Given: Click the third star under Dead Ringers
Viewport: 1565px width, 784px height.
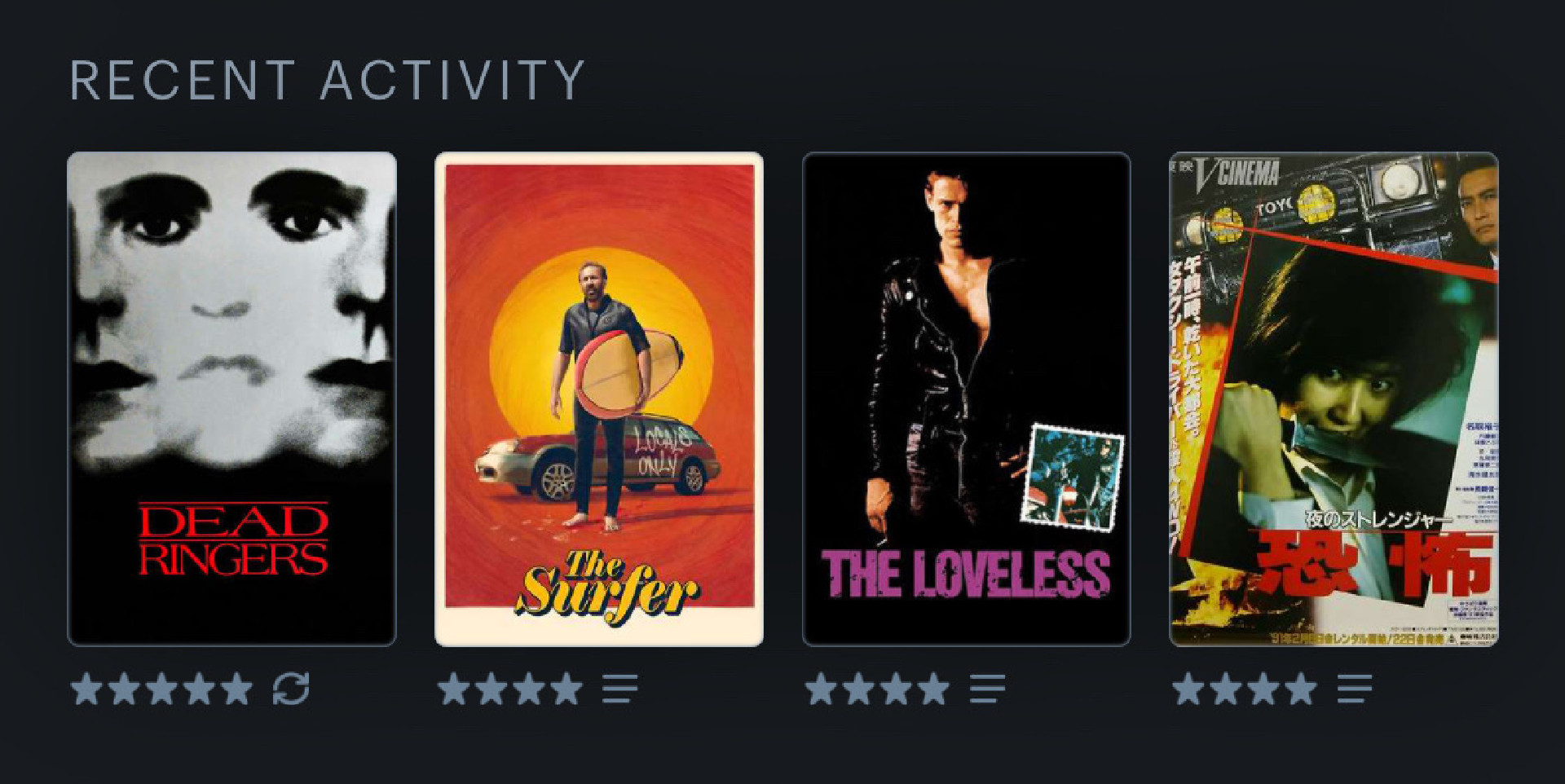Looking at the screenshot, I should pos(161,689).
